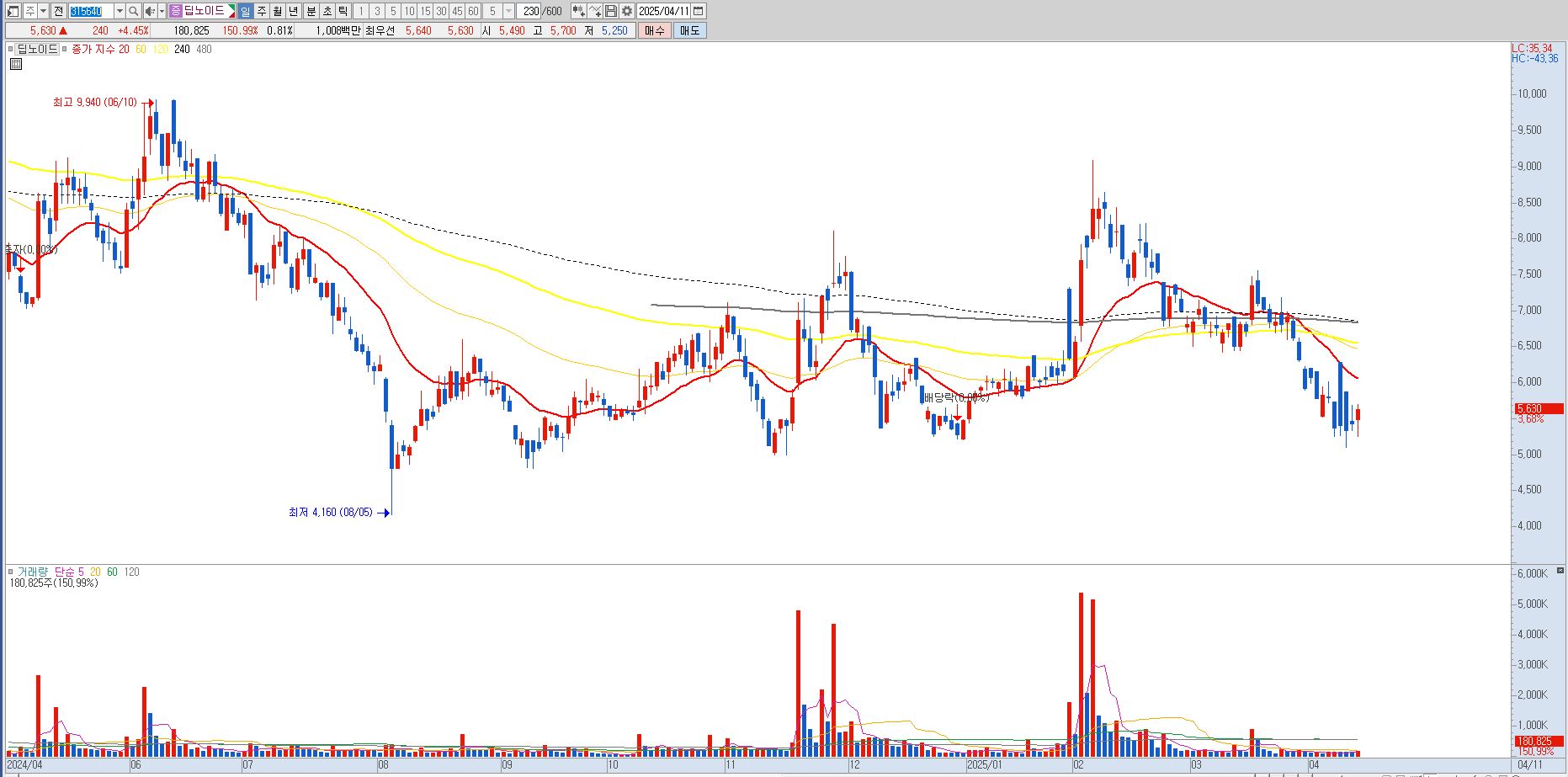Open the calendar date picker icon

699,11
